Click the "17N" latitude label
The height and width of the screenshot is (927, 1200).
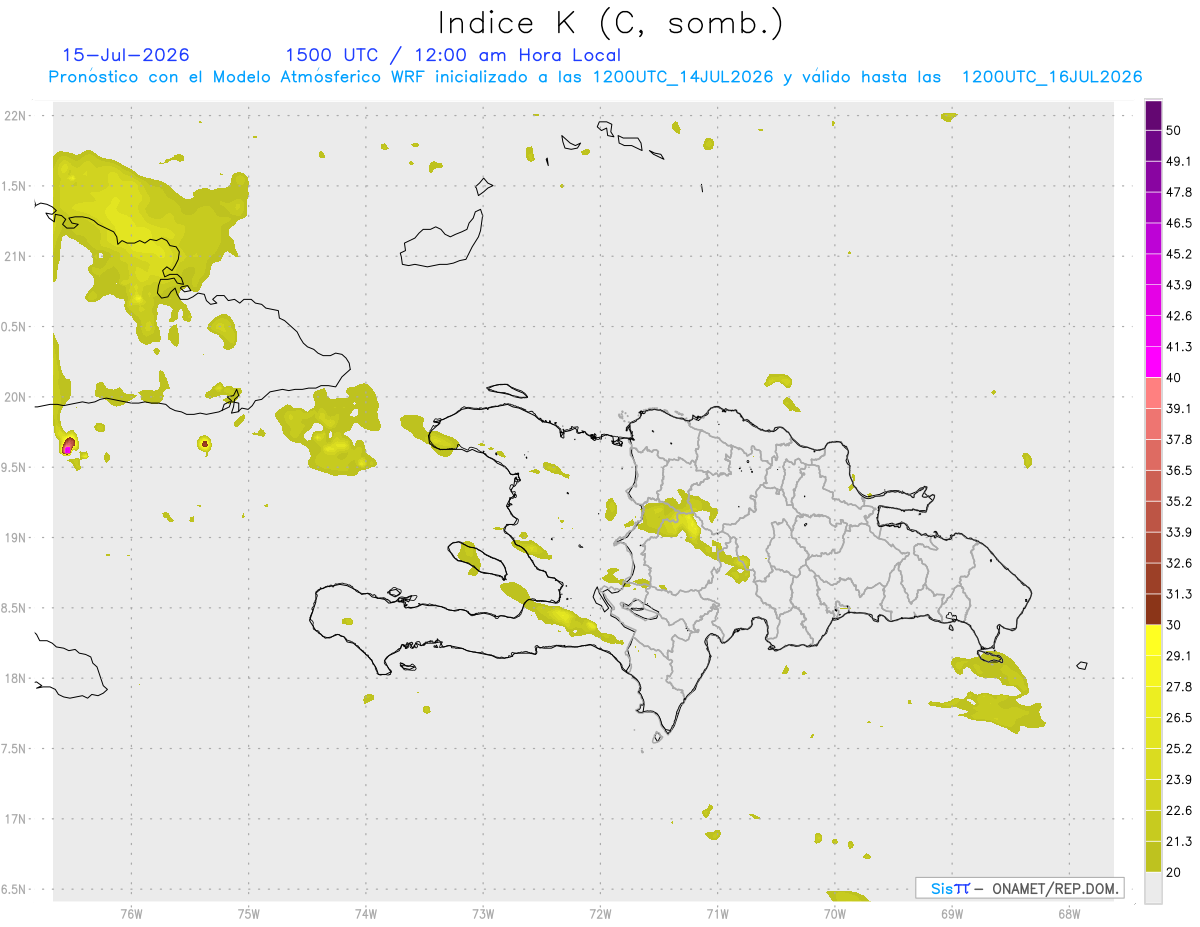tap(16, 819)
